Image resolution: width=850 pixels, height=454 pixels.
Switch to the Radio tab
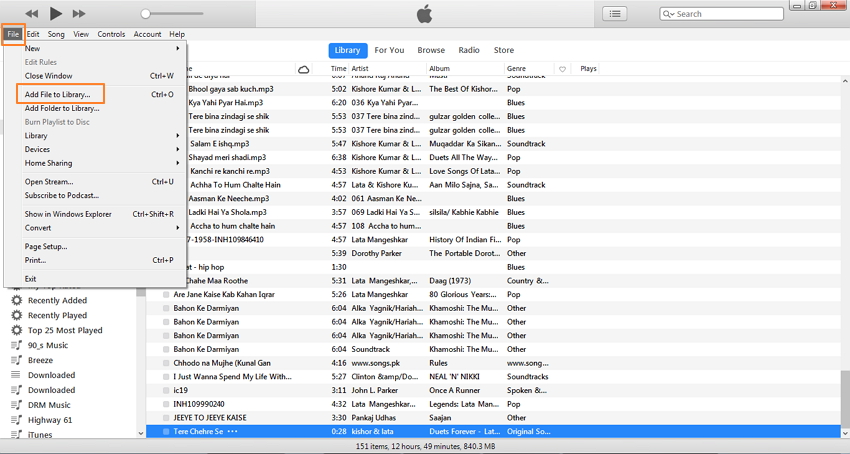469,50
